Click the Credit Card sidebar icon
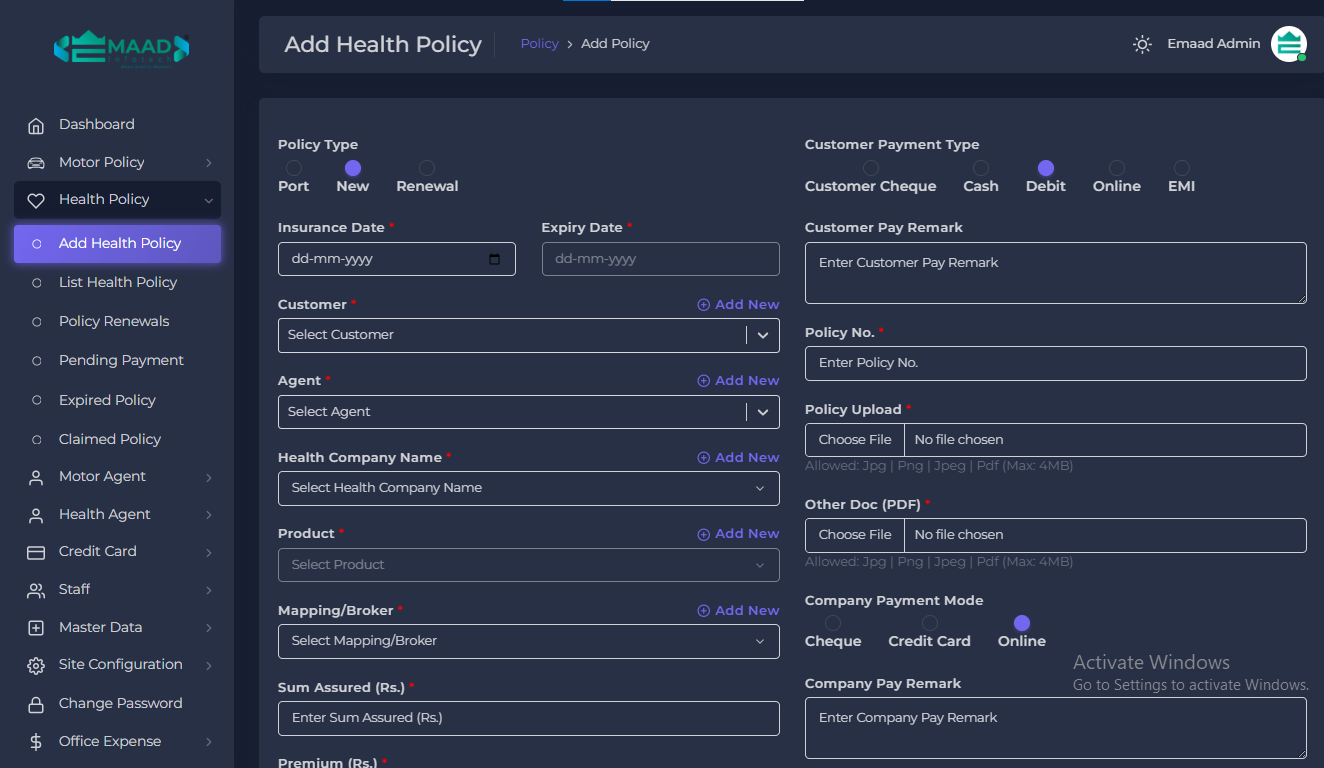 36,552
